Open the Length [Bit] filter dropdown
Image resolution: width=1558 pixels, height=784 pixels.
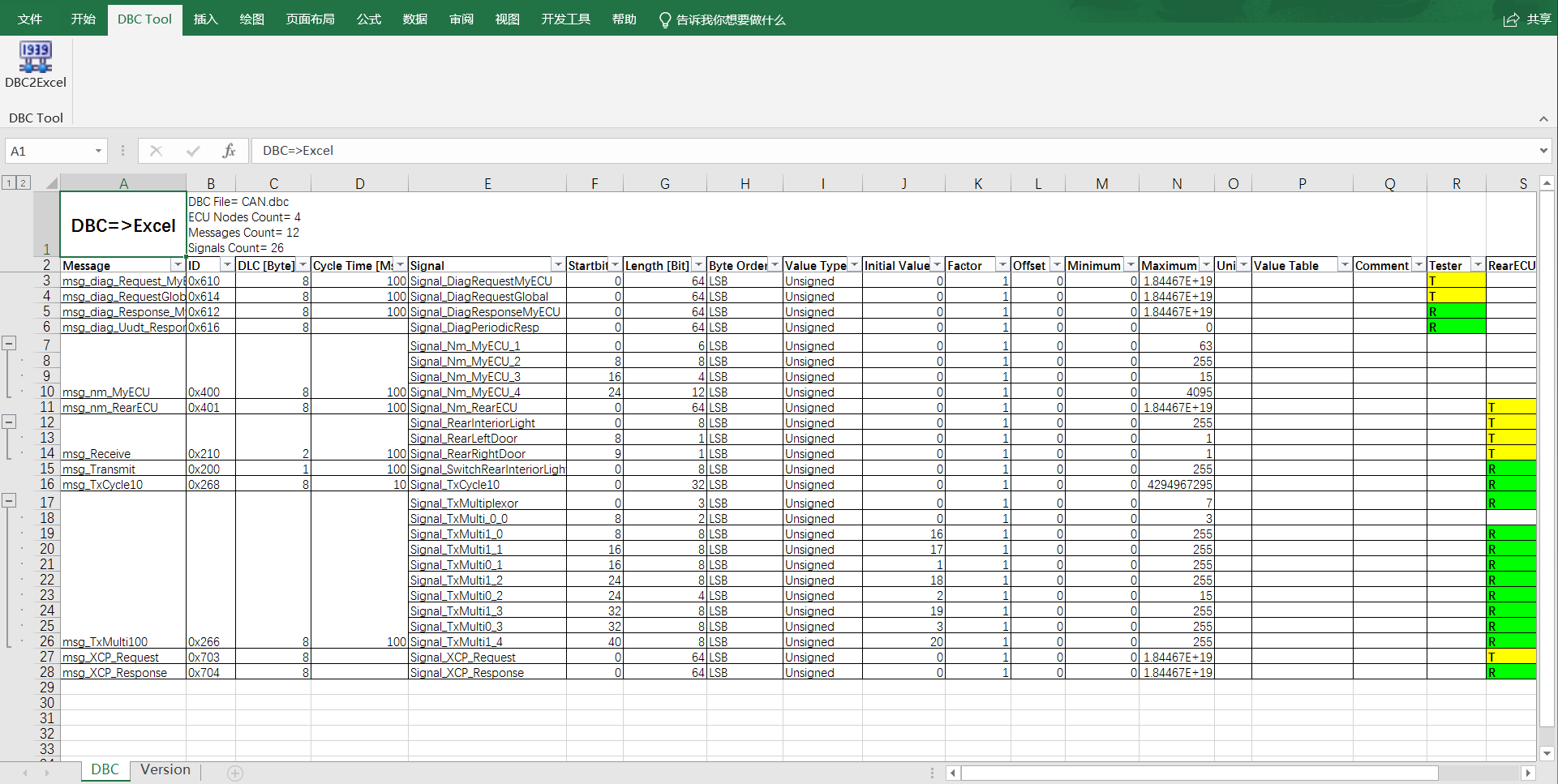[x=698, y=265]
